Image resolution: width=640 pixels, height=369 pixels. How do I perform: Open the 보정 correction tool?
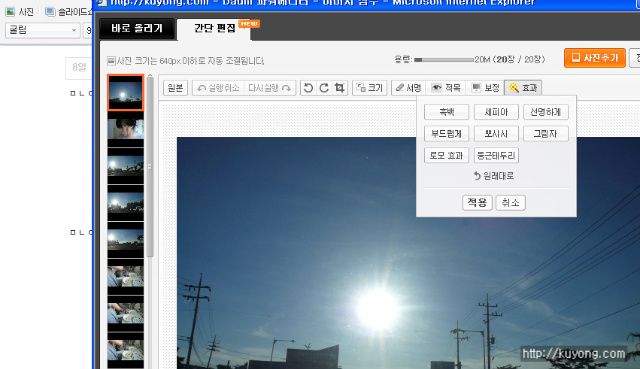[486, 88]
